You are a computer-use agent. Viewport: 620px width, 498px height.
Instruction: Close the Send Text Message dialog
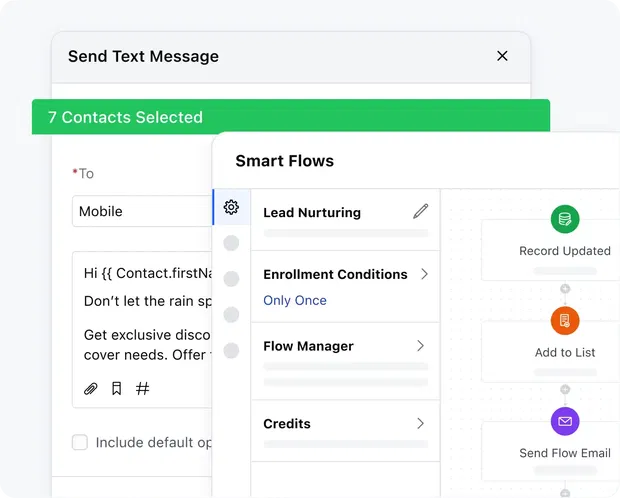(x=502, y=56)
